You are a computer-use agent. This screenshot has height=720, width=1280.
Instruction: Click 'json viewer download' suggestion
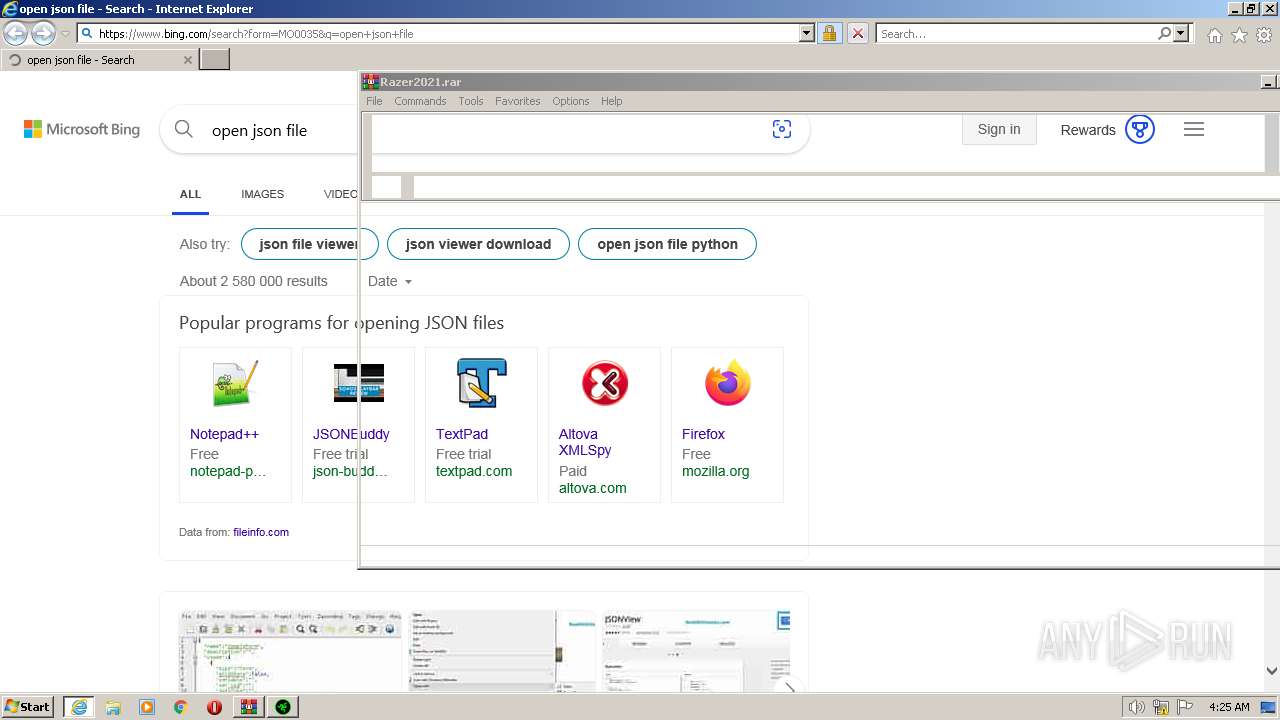[x=478, y=244]
